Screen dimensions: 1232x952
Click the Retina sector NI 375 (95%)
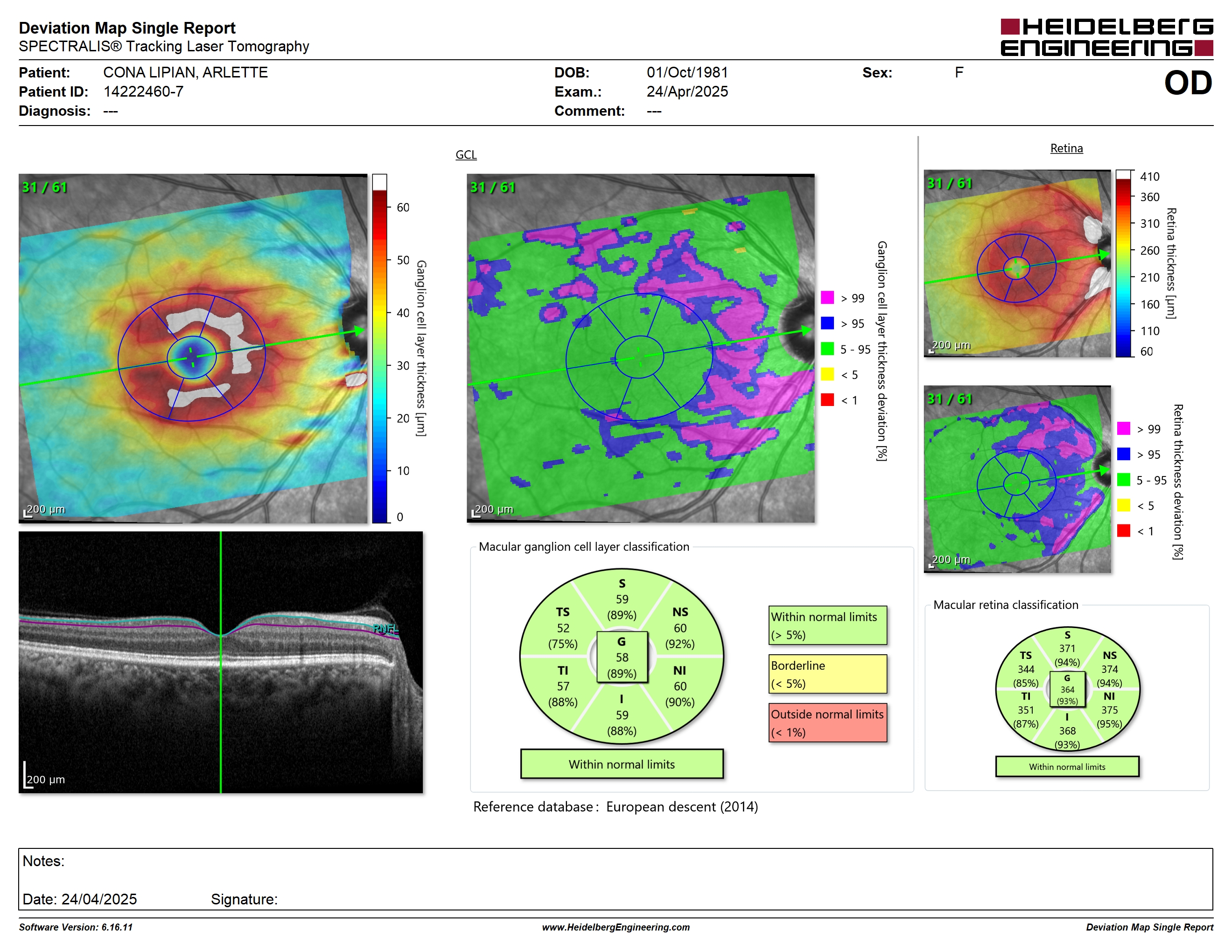1109,710
